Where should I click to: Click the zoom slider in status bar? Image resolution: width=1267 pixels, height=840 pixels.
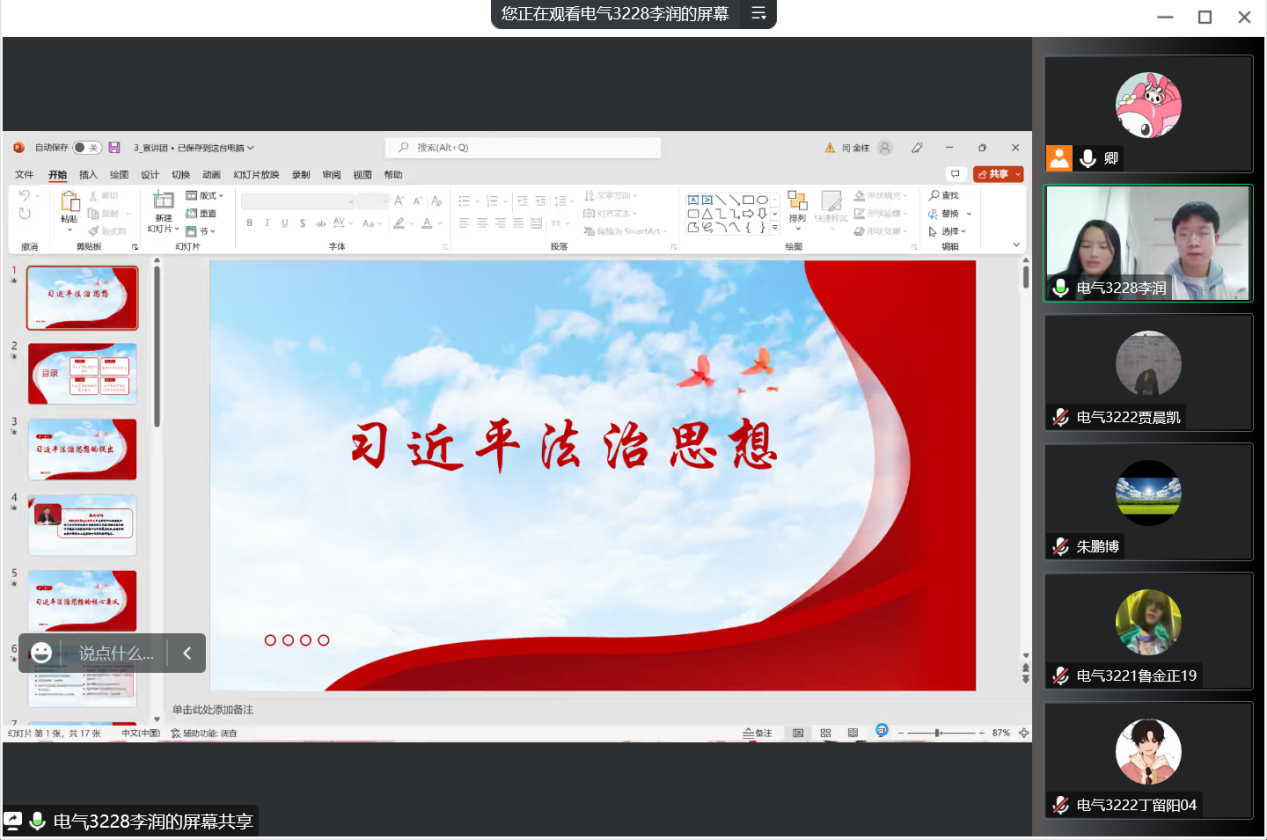click(937, 733)
